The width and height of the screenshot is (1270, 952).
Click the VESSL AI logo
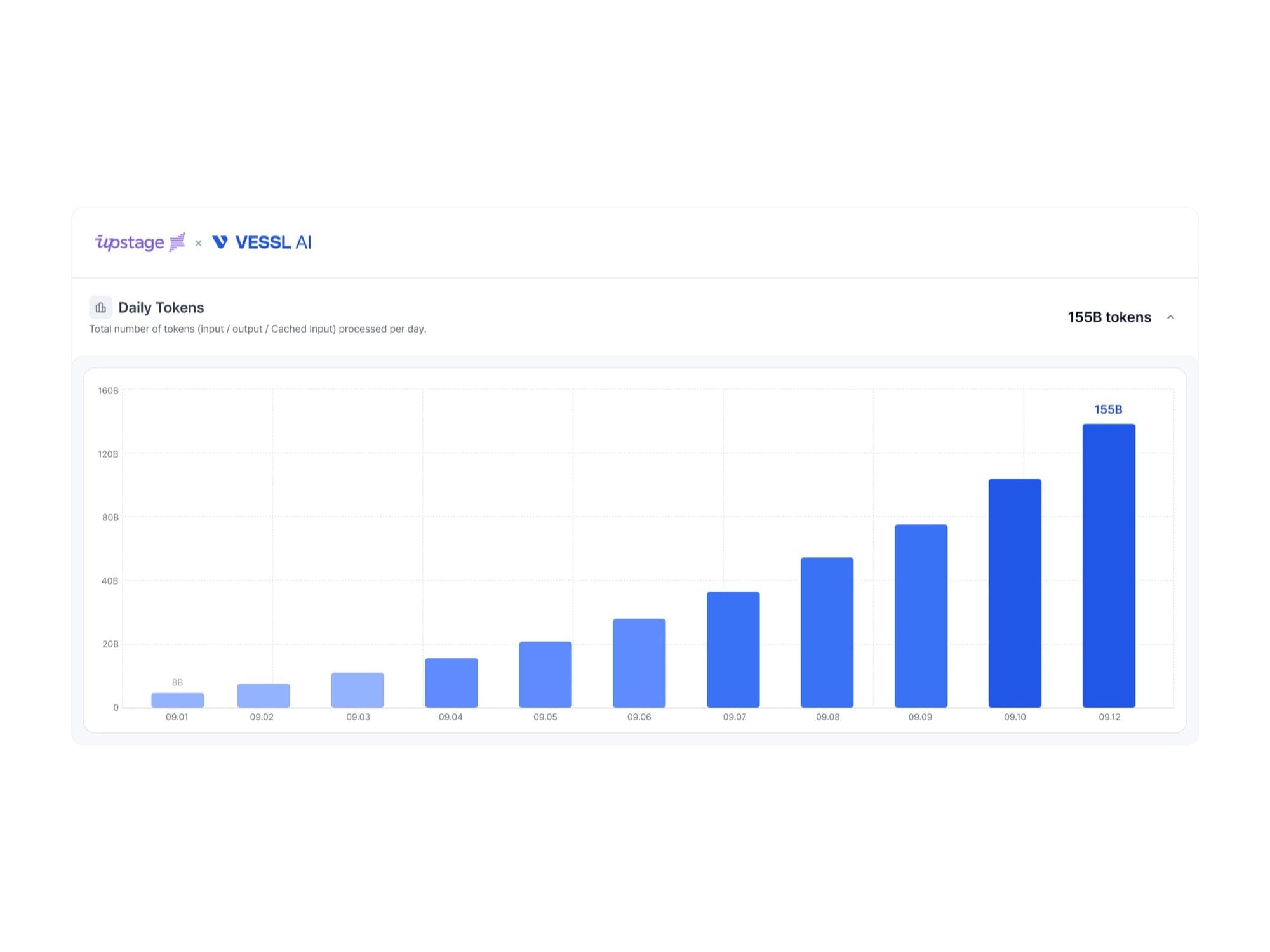[x=262, y=242]
